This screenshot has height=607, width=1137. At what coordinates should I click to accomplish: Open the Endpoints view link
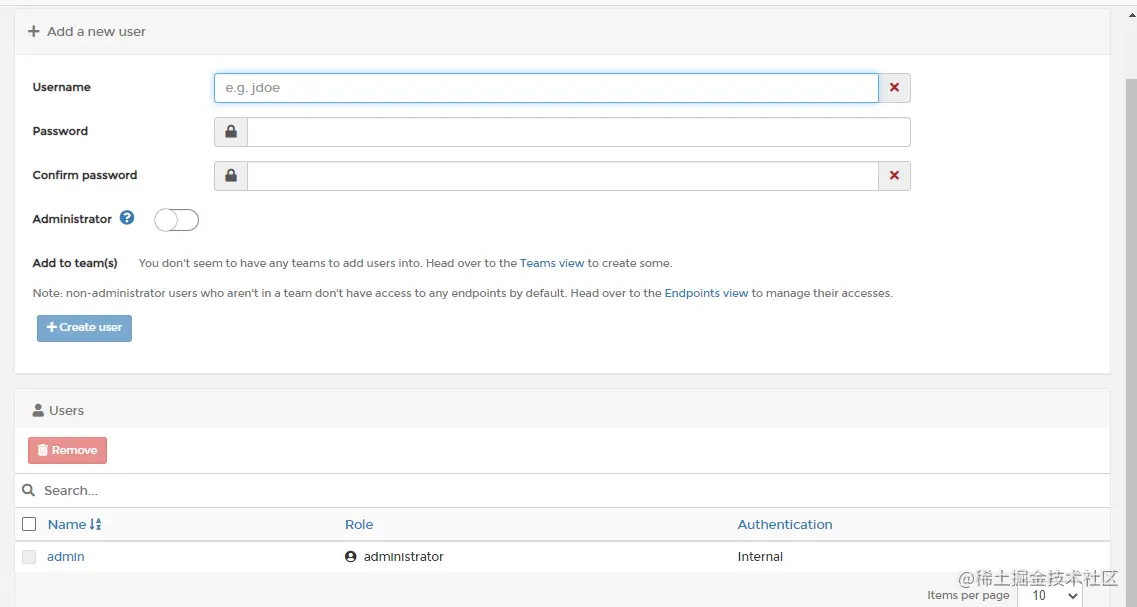(x=706, y=293)
